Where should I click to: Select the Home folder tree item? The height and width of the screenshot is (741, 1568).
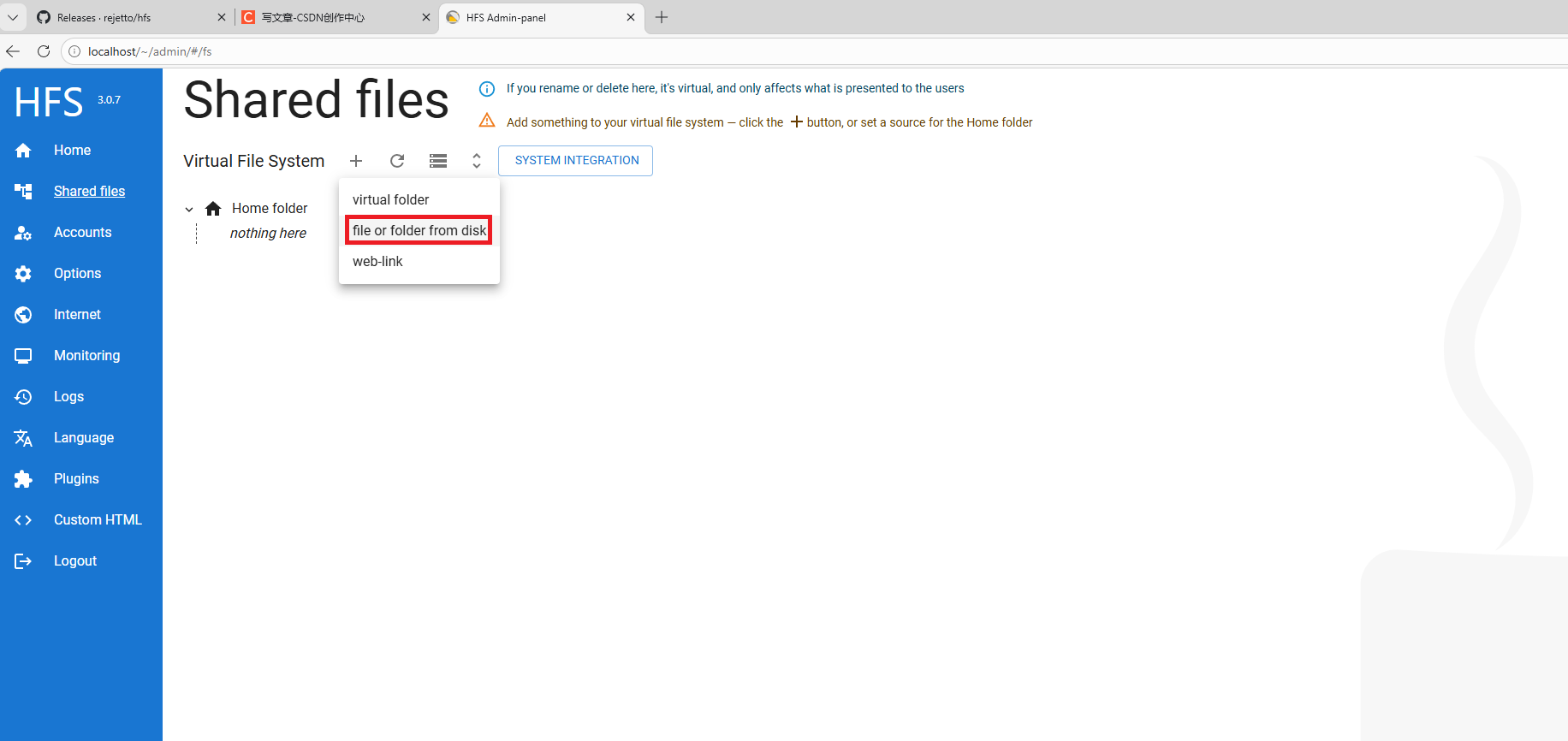270,209
